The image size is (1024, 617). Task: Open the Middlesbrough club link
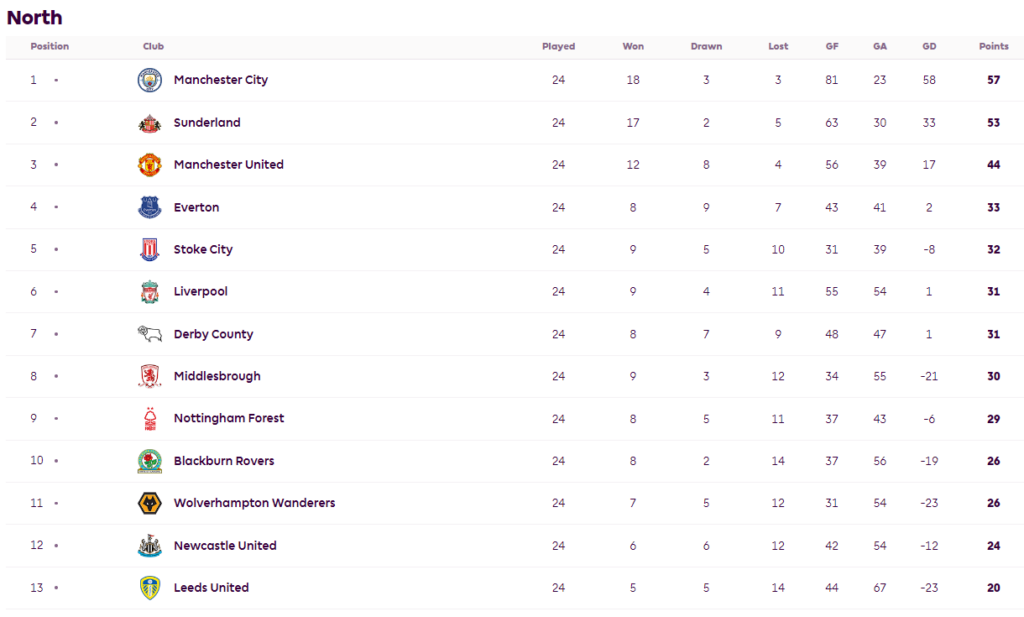coord(217,376)
